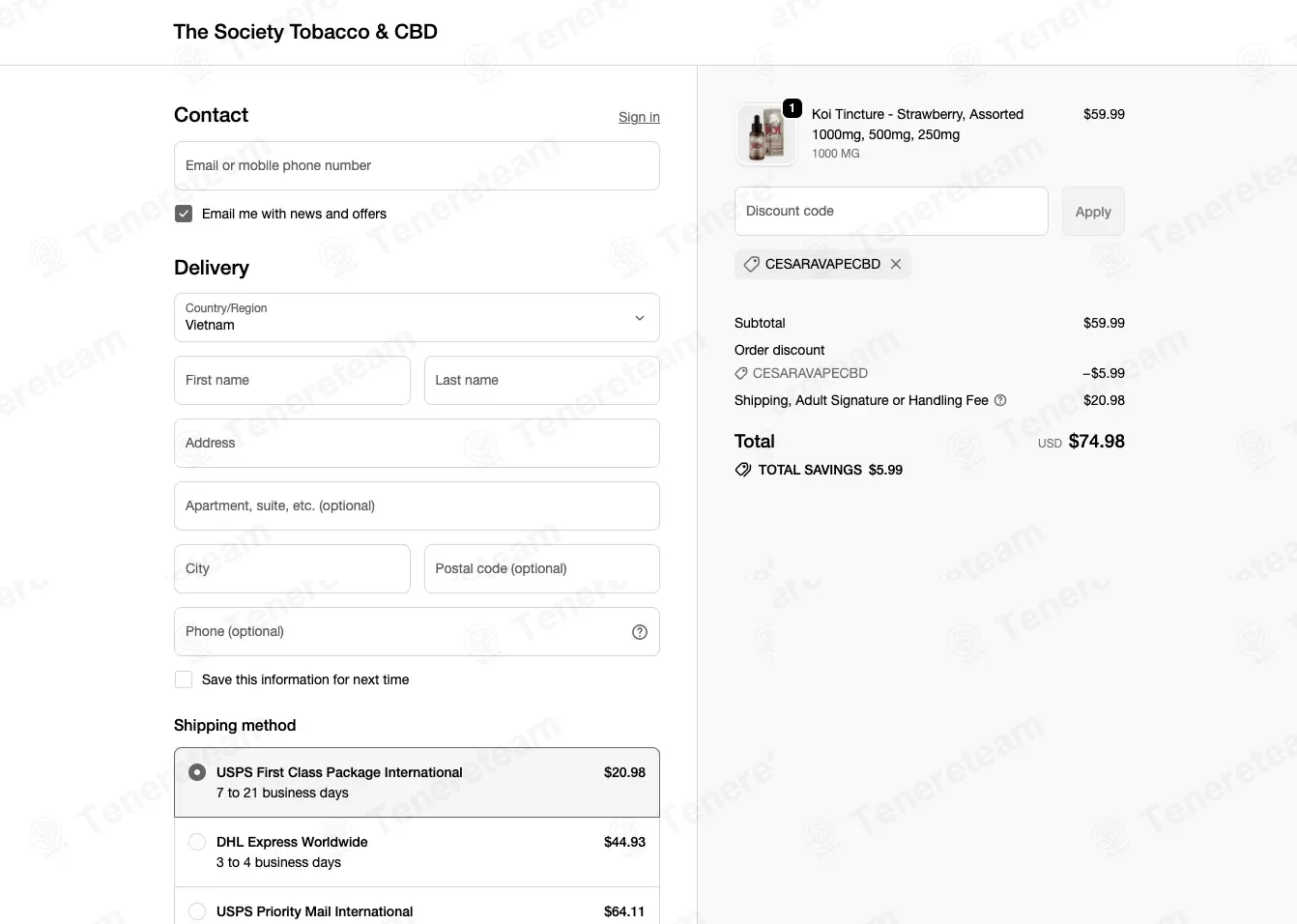
Task: Click the applied discount chip tag icon
Action: point(751,264)
